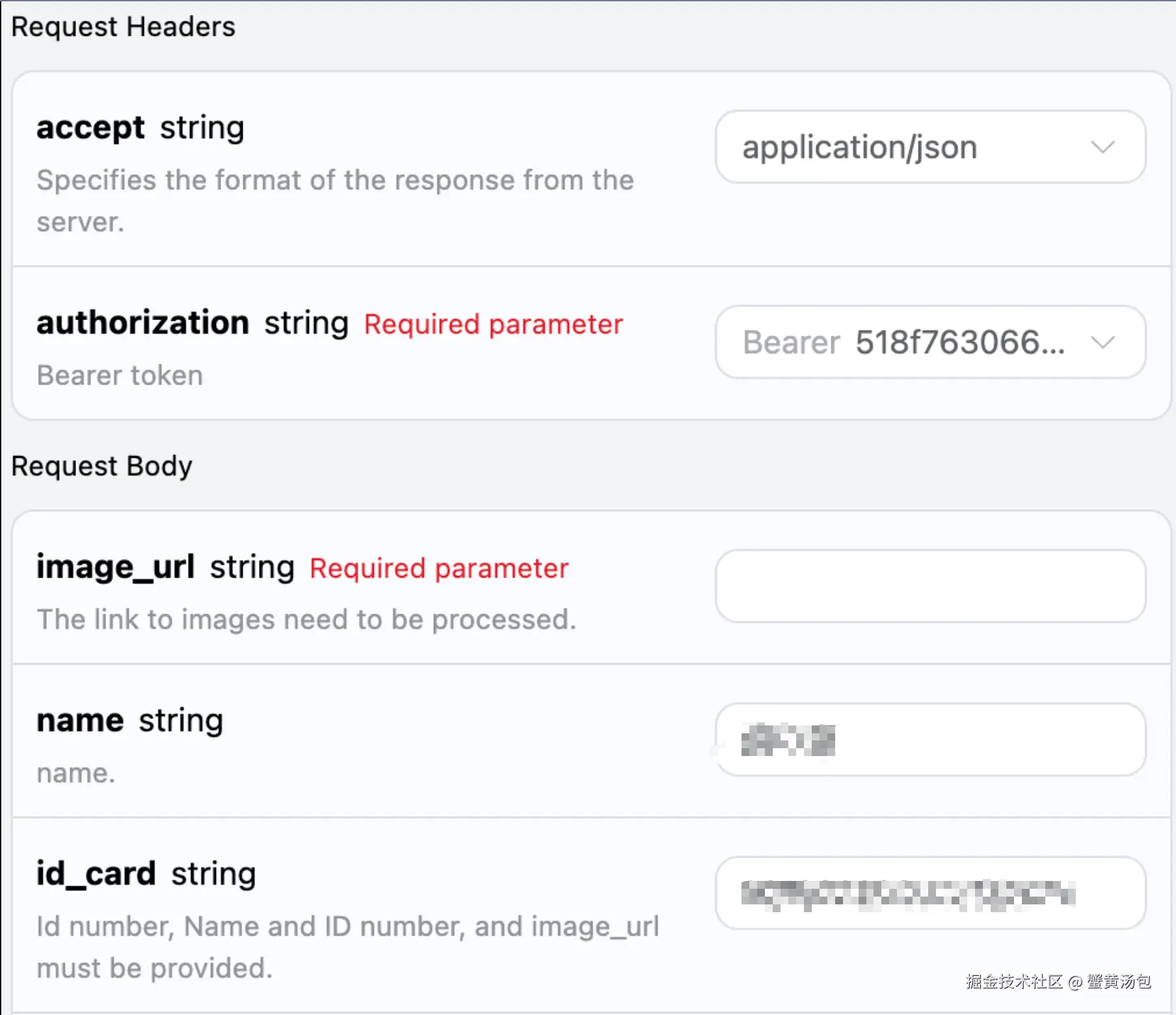Focus the image_url input field

click(x=930, y=586)
